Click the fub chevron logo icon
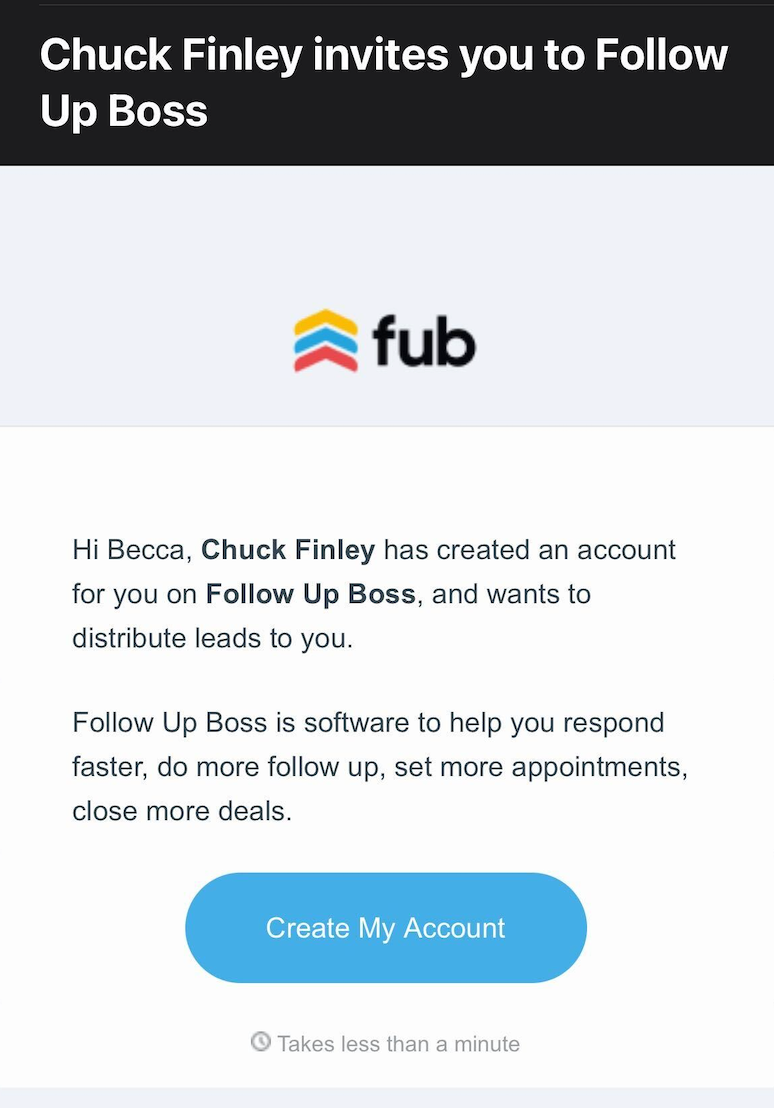The image size is (774, 1108). [x=326, y=341]
